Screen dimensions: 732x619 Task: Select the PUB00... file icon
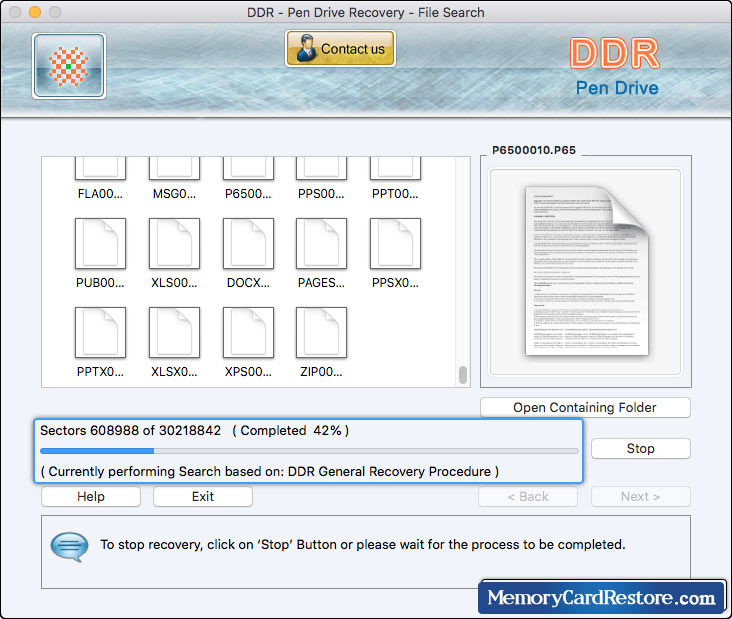pyautogui.click(x=100, y=243)
